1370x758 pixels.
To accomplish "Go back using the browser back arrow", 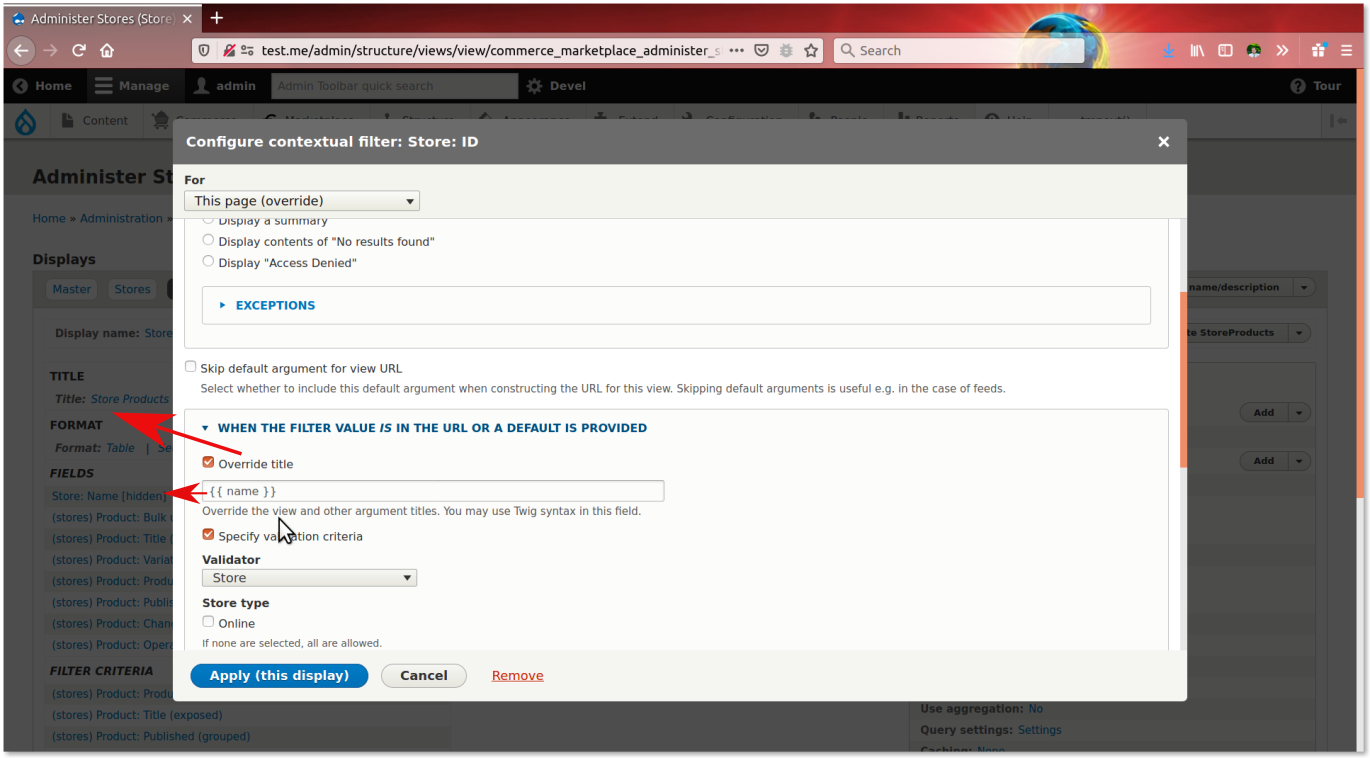I will click(x=21, y=50).
